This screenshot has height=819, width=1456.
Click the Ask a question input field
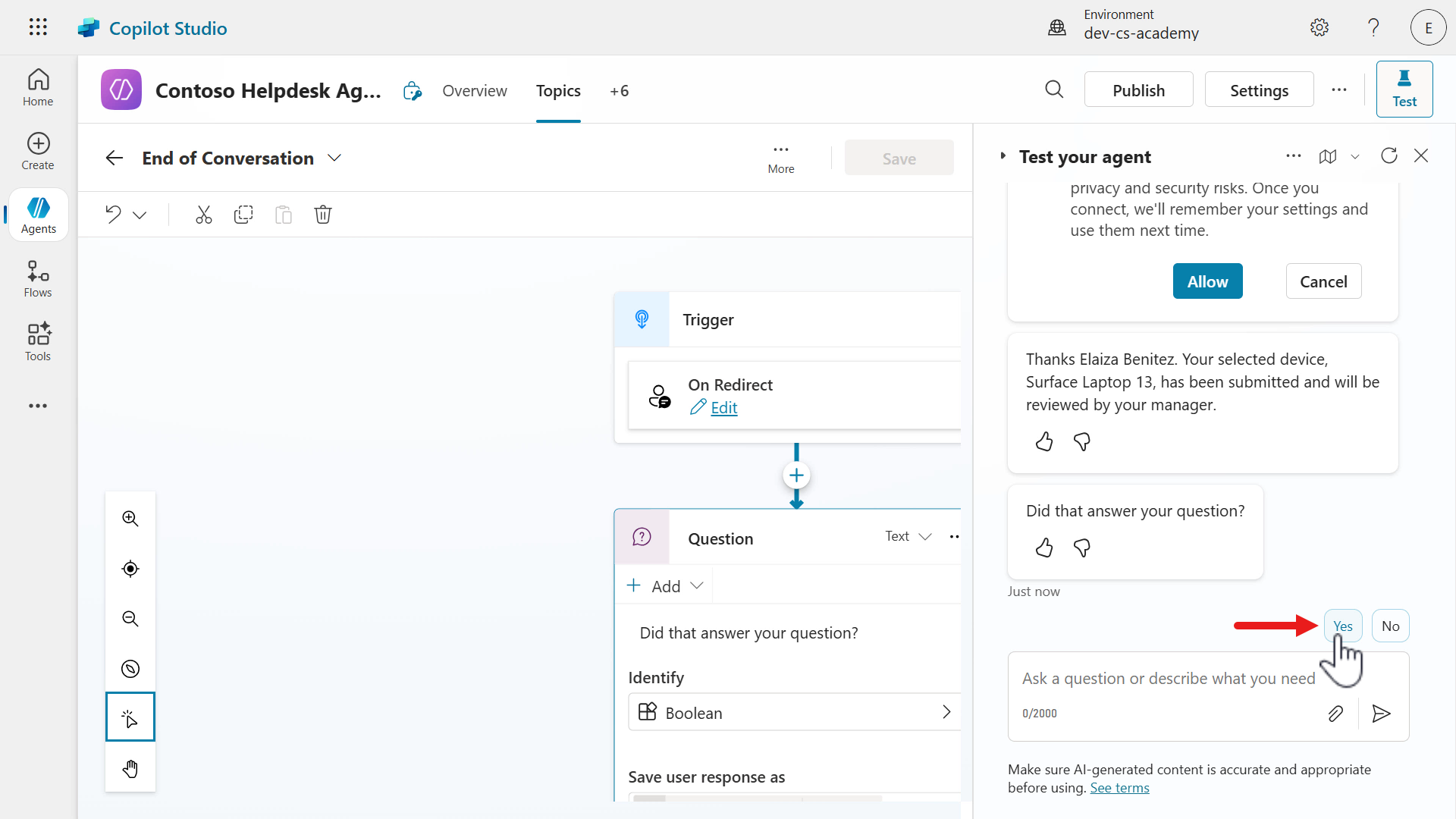1168,679
